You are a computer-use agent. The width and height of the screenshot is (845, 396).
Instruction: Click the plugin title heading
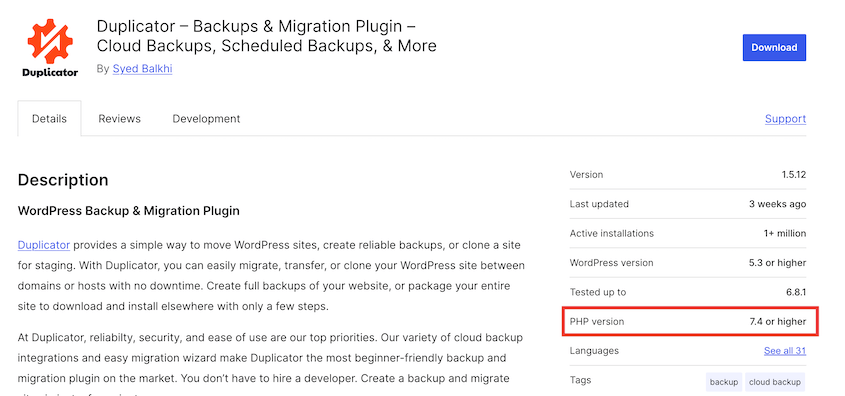(267, 36)
